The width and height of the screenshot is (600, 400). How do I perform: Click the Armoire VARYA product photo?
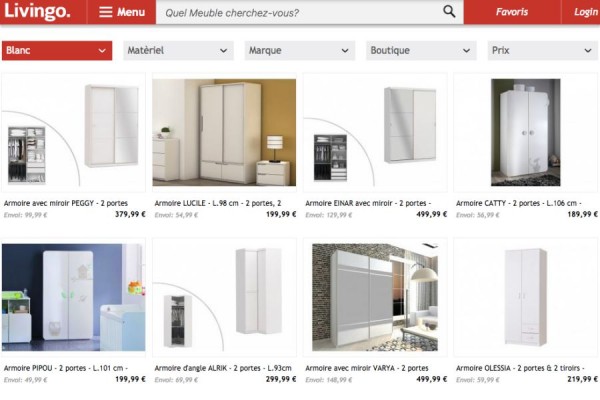coord(375,297)
